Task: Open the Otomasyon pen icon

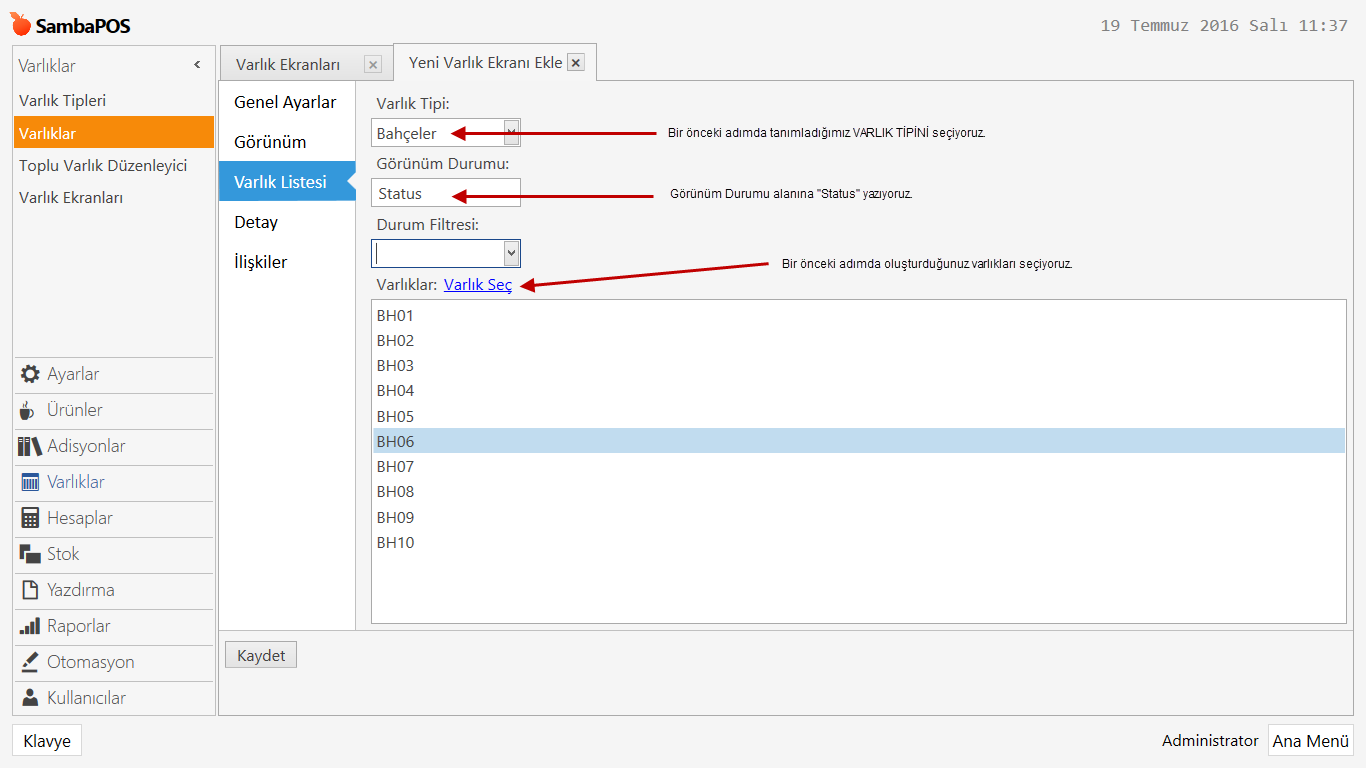Action: [x=30, y=662]
